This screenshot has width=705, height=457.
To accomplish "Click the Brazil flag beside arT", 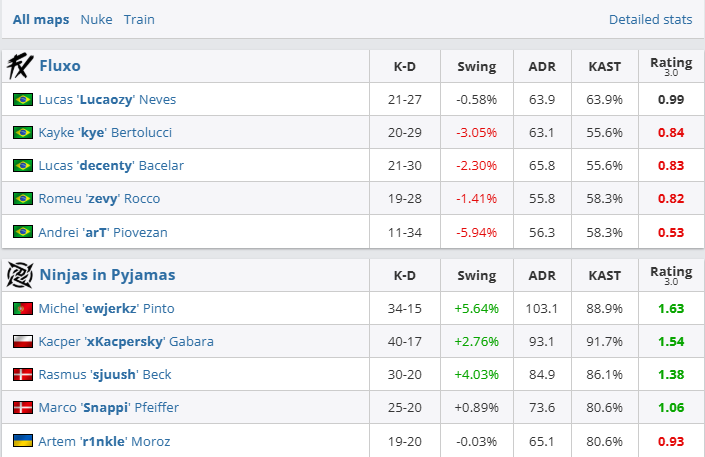I will click(22, 232).
